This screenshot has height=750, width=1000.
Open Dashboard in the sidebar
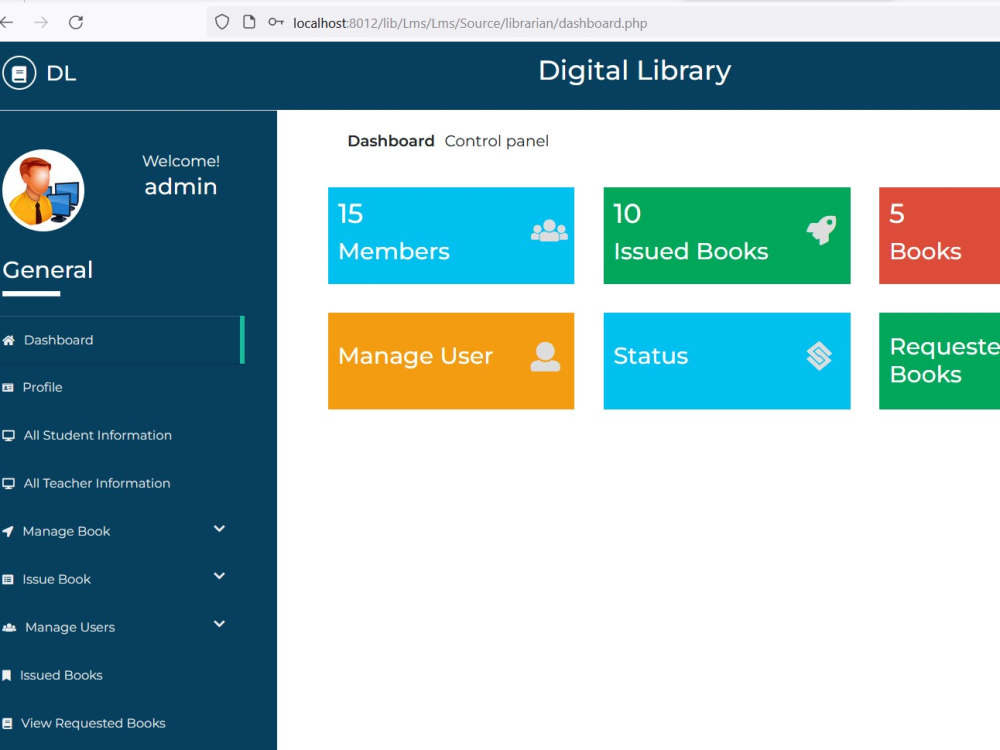click(121, 340)
